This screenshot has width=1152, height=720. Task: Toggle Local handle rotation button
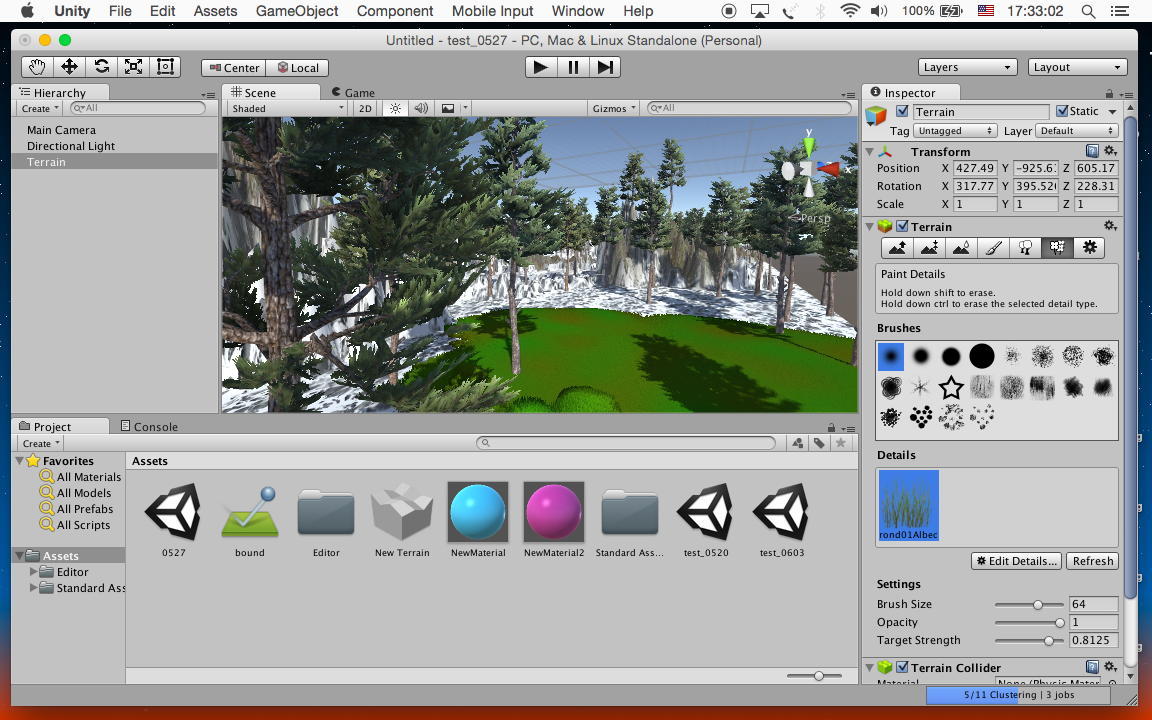coord(298,68)
